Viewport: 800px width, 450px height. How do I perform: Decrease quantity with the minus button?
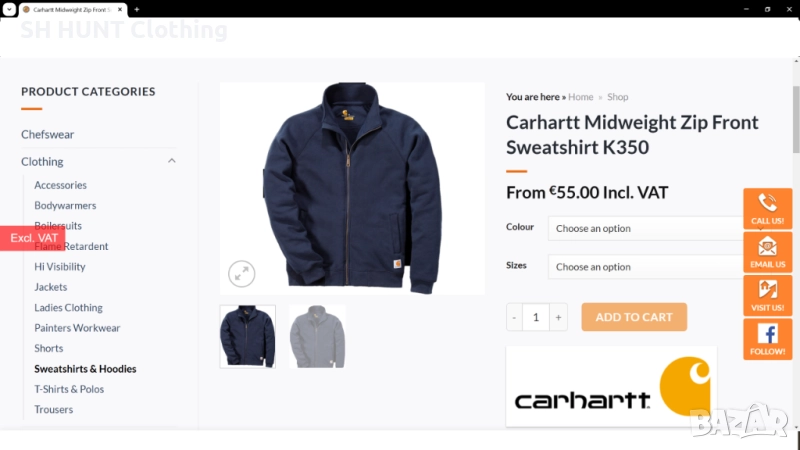point(514,317)
